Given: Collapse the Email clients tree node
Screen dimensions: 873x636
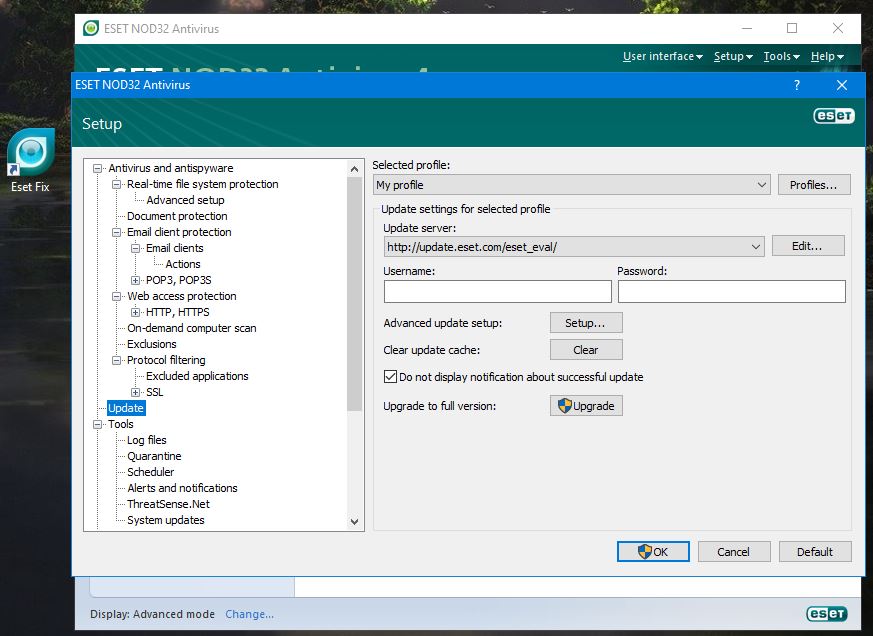Looking at the screenshot, I should click(135, 248).
